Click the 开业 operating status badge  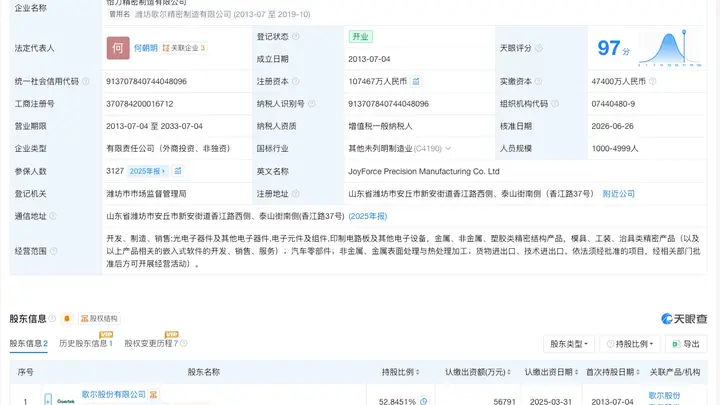[x=360, y=37]
